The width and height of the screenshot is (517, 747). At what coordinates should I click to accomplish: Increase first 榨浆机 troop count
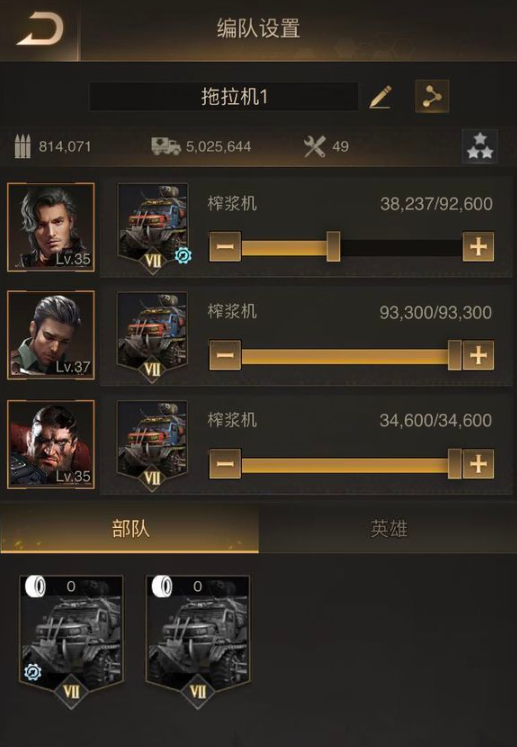pyautogui.click(x=478, y=247)
